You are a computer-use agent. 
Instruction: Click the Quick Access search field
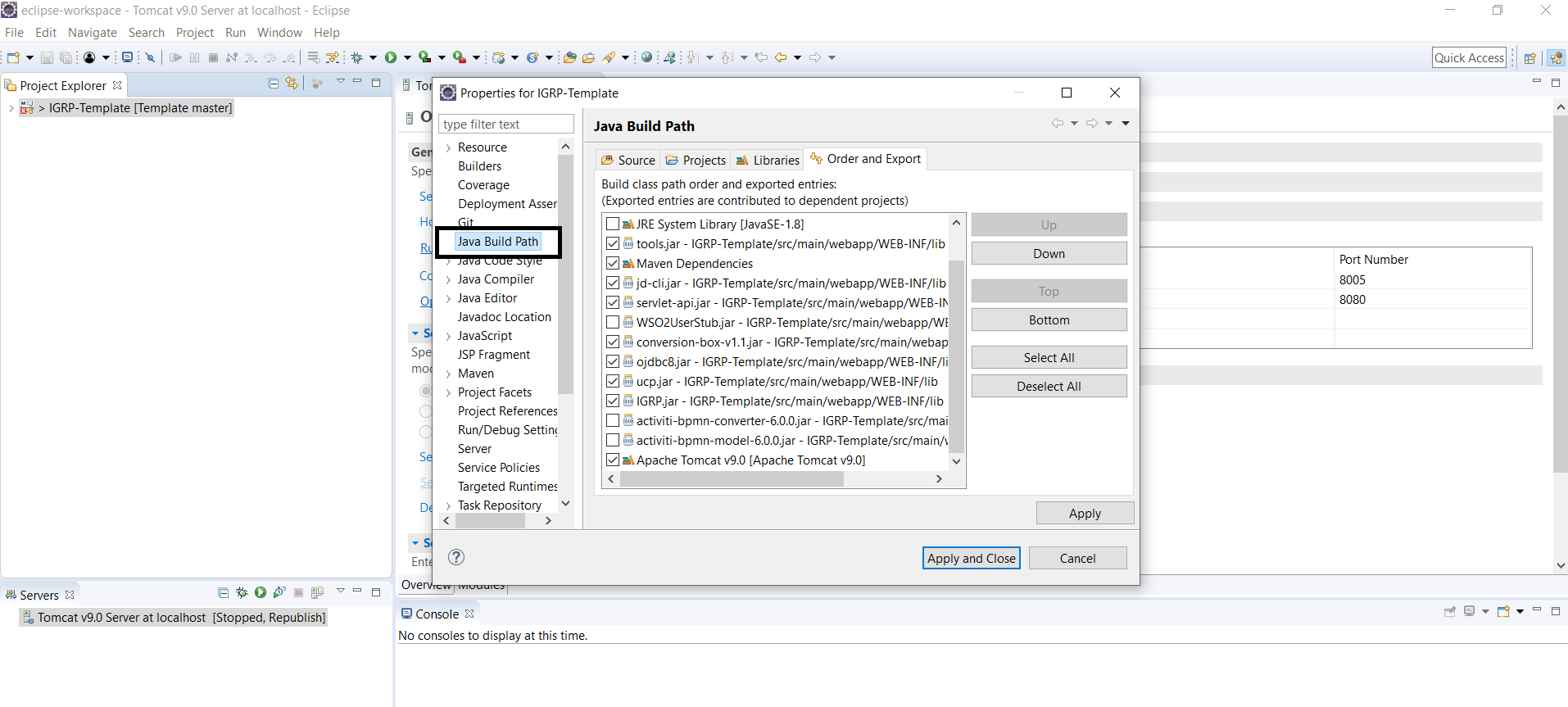[x=1469, y=57]
